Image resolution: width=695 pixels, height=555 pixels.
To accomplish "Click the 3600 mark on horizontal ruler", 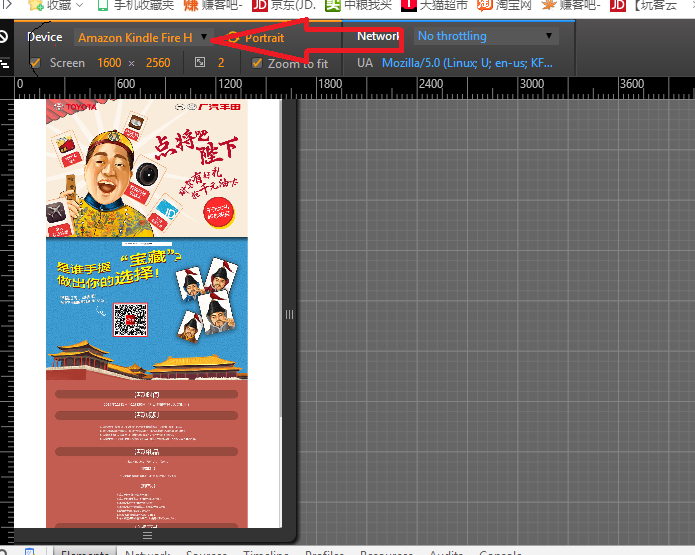I will coord(632,84).
